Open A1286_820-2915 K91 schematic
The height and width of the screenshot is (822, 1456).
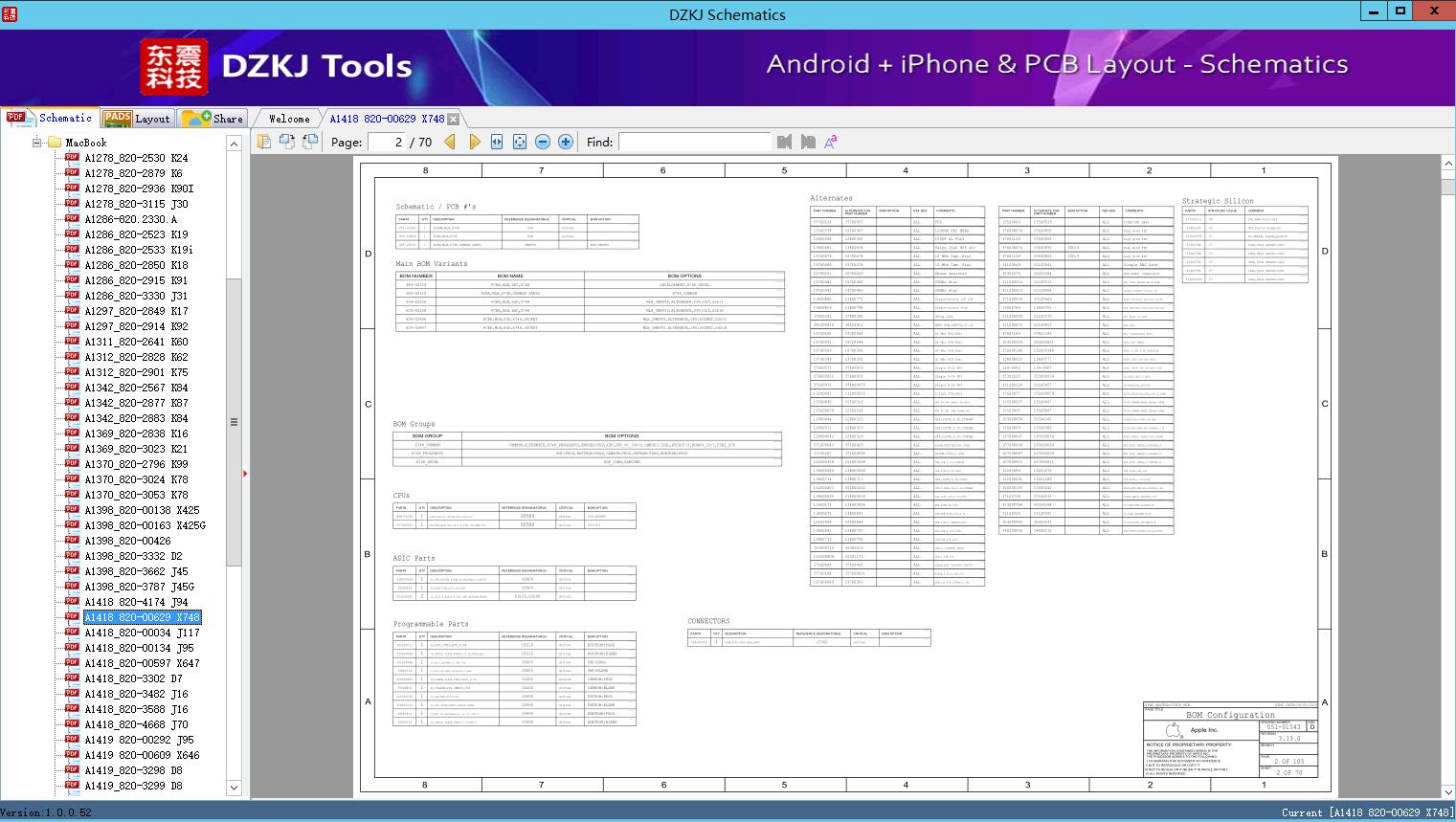pyautogui.click(x=136, y=280)
